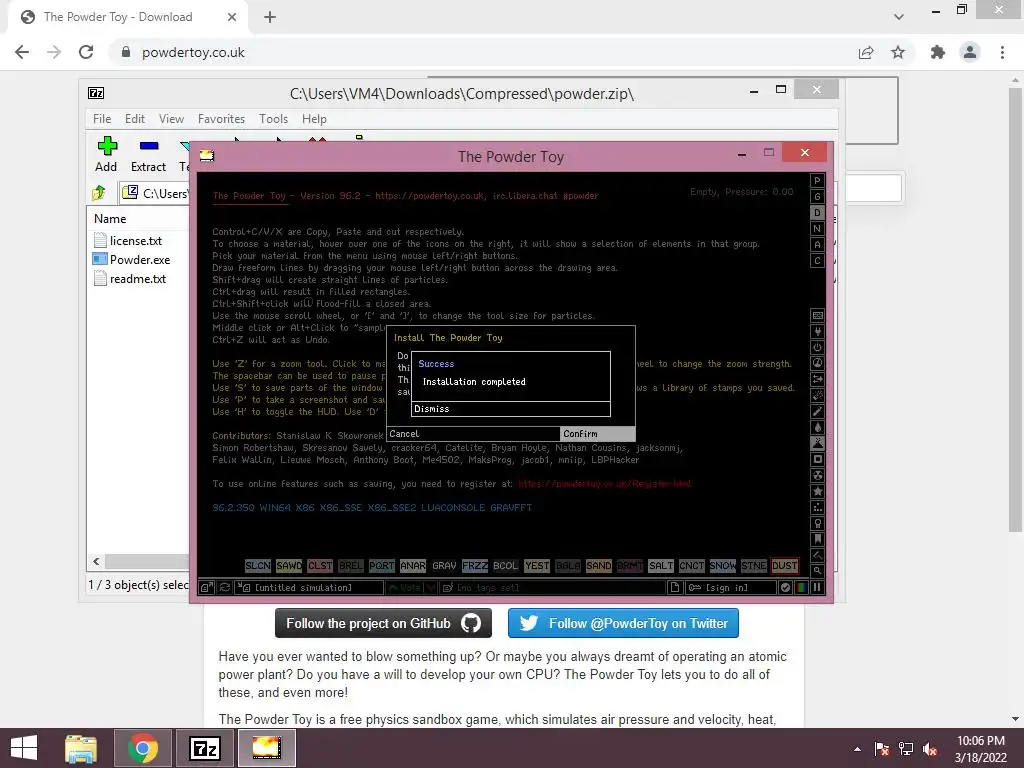Select the N display mode
1024x768 pixels.
(817, 229)
